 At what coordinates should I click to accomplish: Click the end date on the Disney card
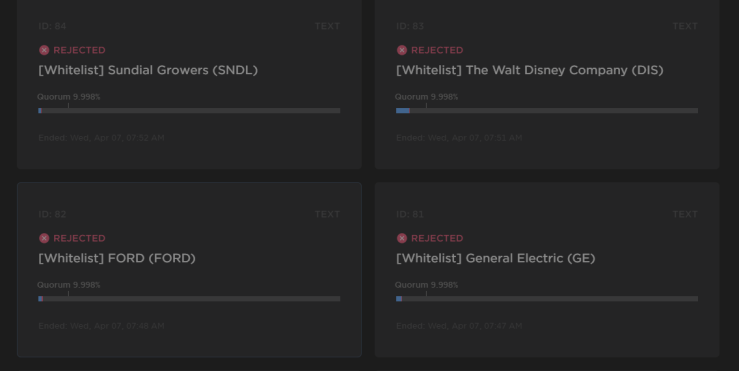(x=459, y=138)
